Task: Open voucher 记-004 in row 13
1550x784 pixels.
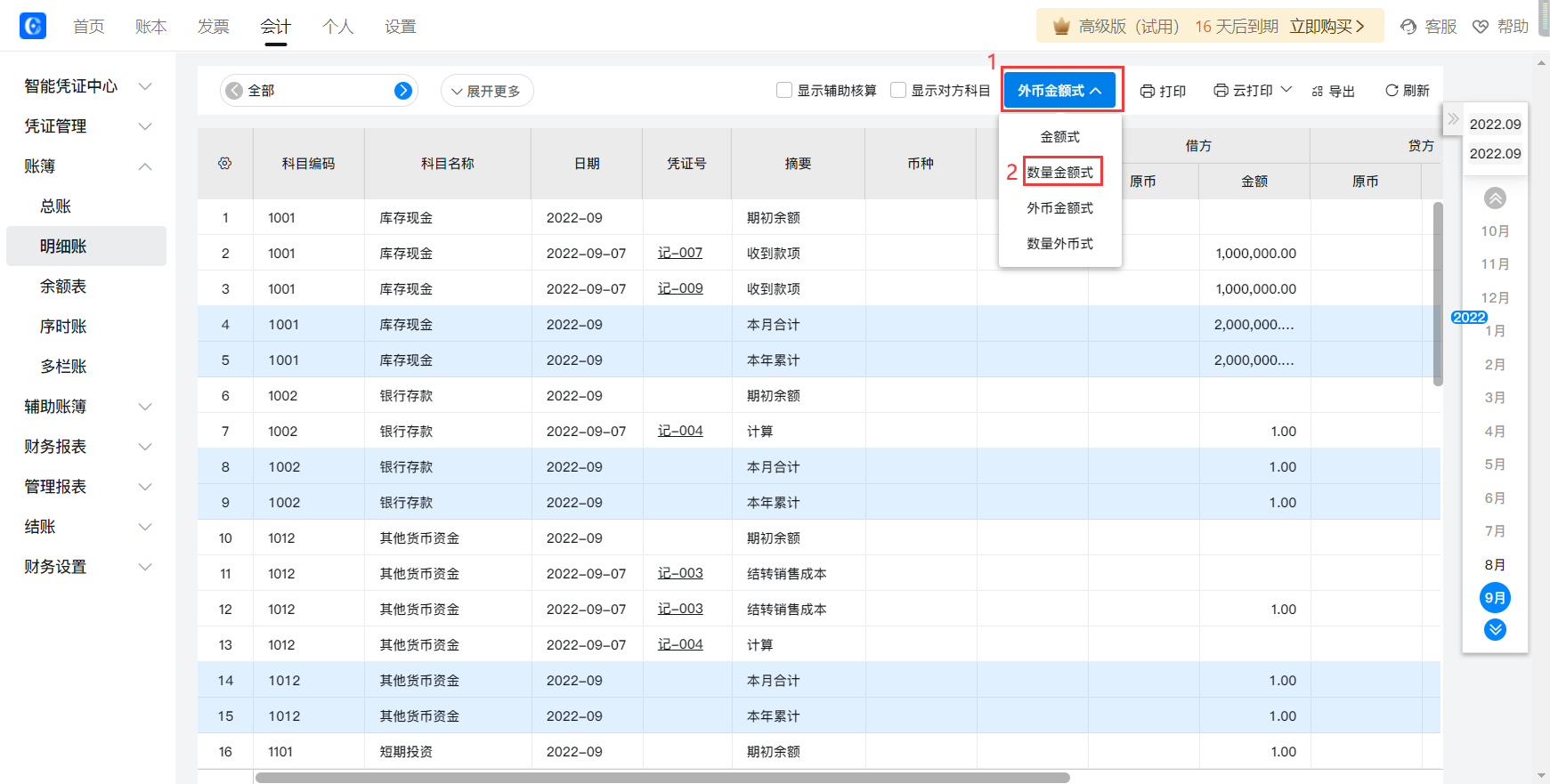Action: [x=680, y=644]
